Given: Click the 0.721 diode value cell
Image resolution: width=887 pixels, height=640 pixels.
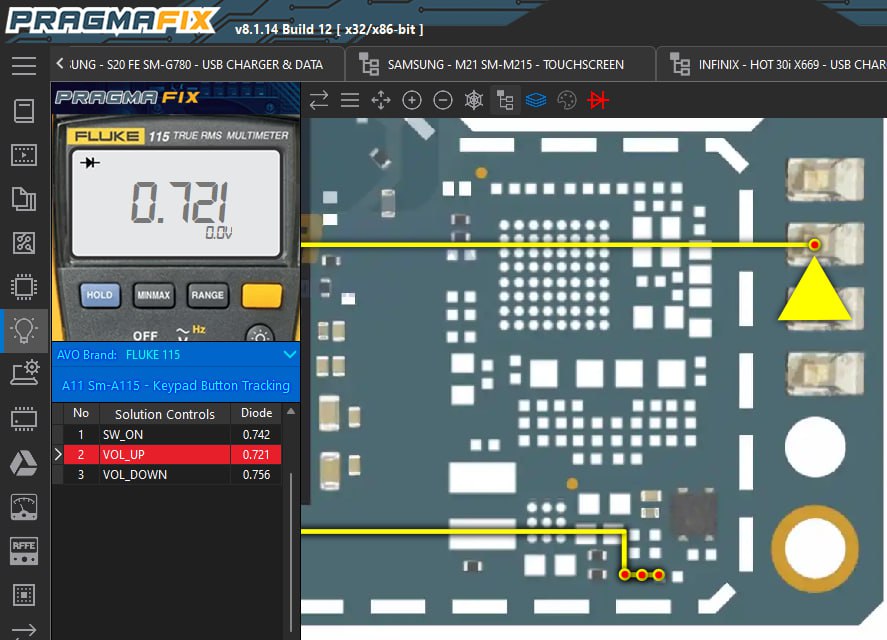Looking at the screenshot, I should click(256, 454).
